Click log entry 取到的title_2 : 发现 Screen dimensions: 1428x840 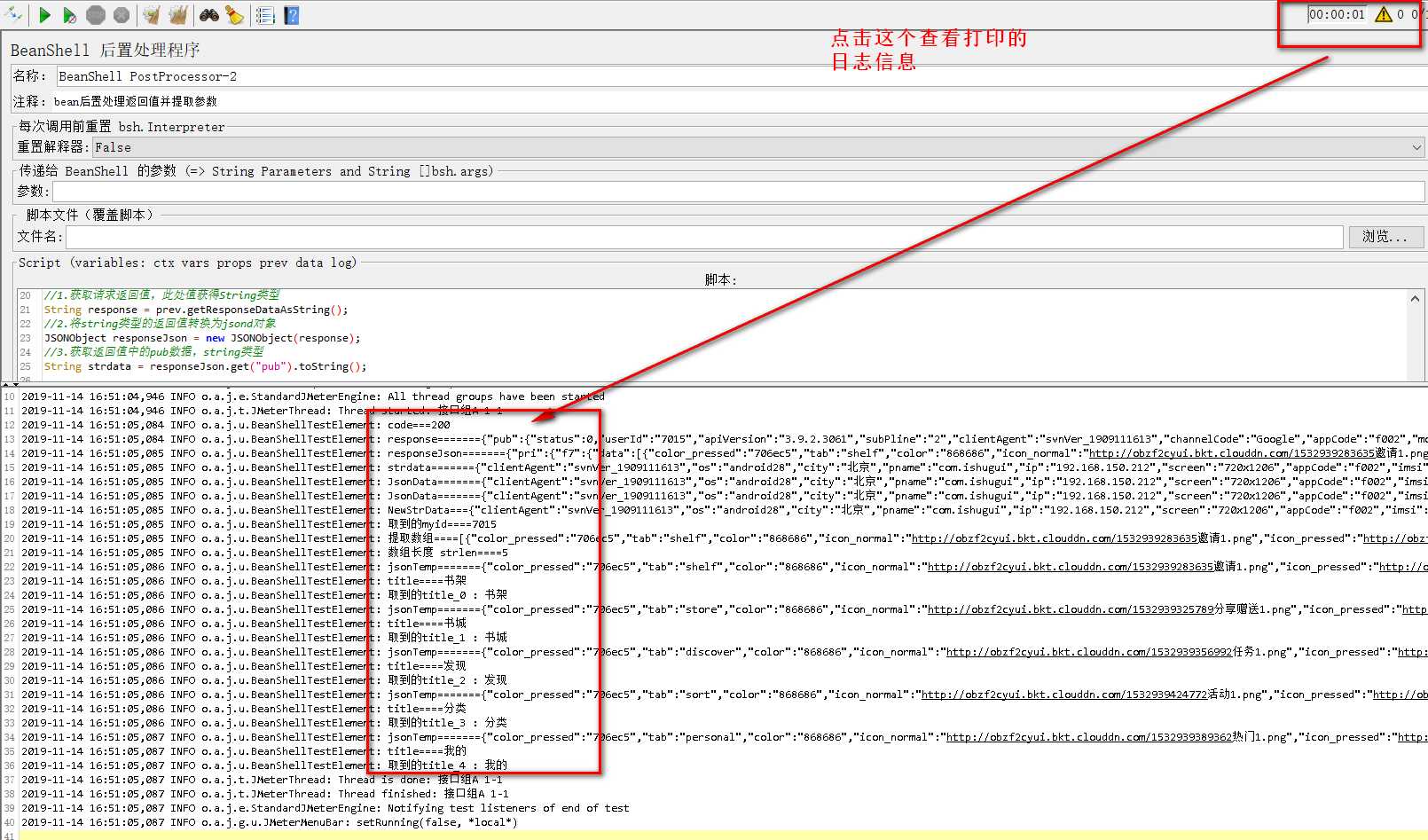coord(447,680)
